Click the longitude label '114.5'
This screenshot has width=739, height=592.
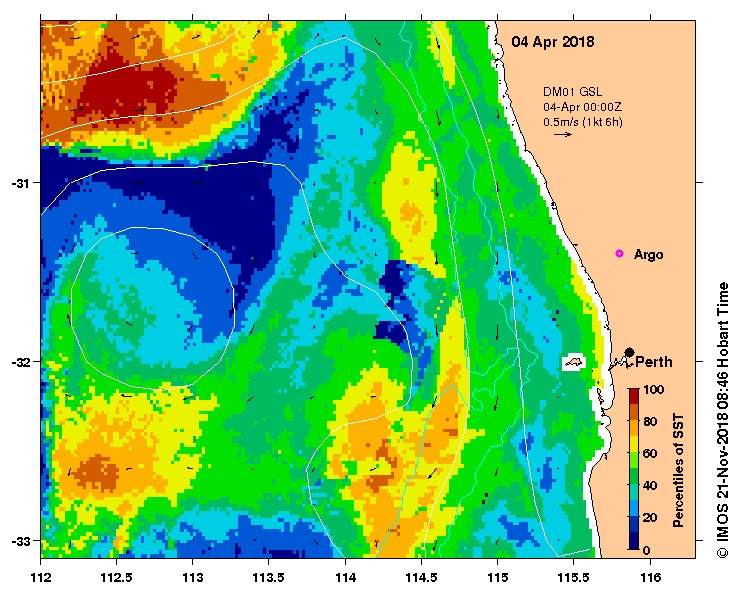(x=421, y=577)
